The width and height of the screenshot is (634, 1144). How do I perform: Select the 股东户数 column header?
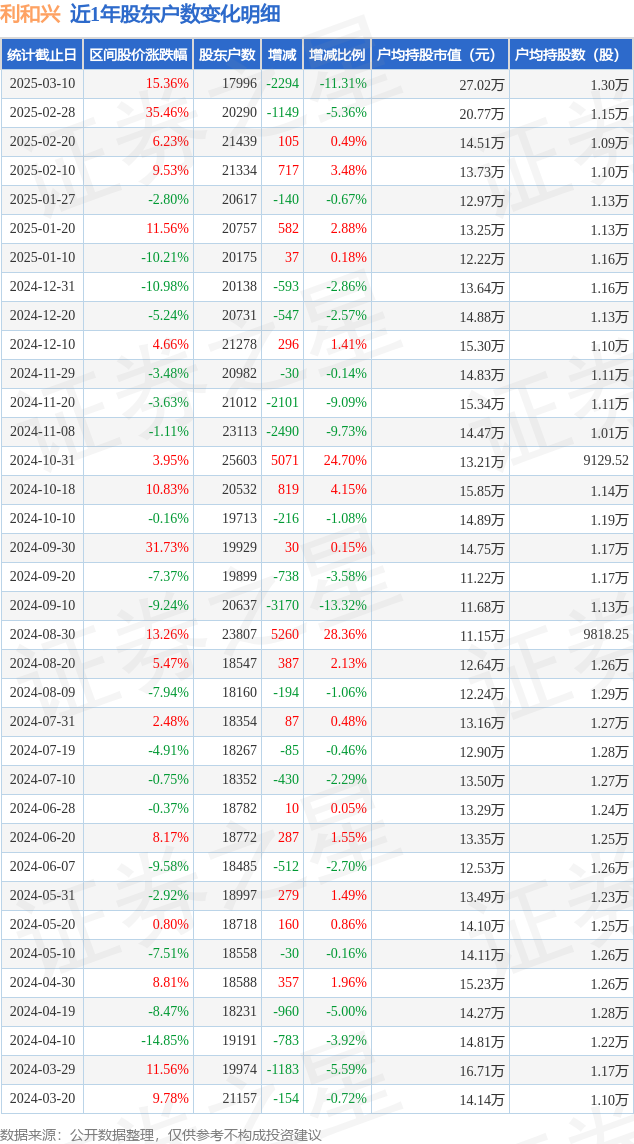[x=227, y=55]
